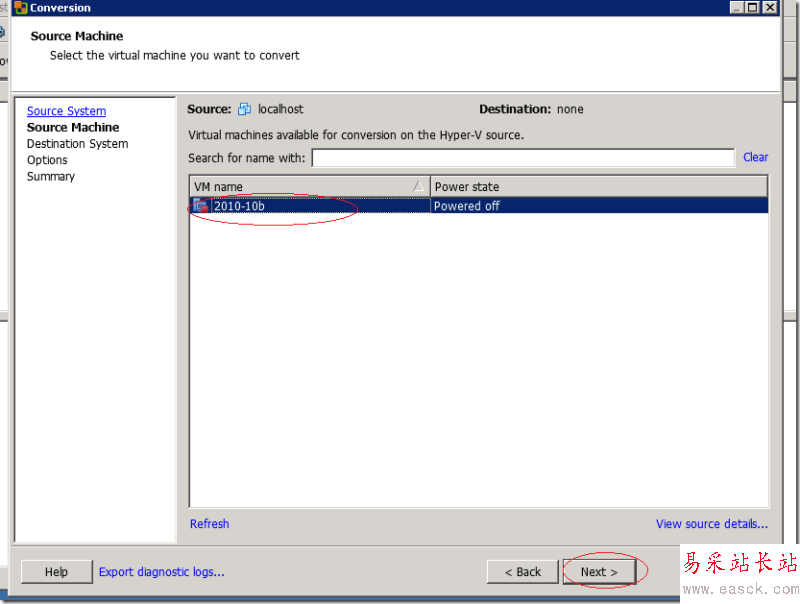Select the Options step
This screenshot has width=800, height=604.
[47, 160]
